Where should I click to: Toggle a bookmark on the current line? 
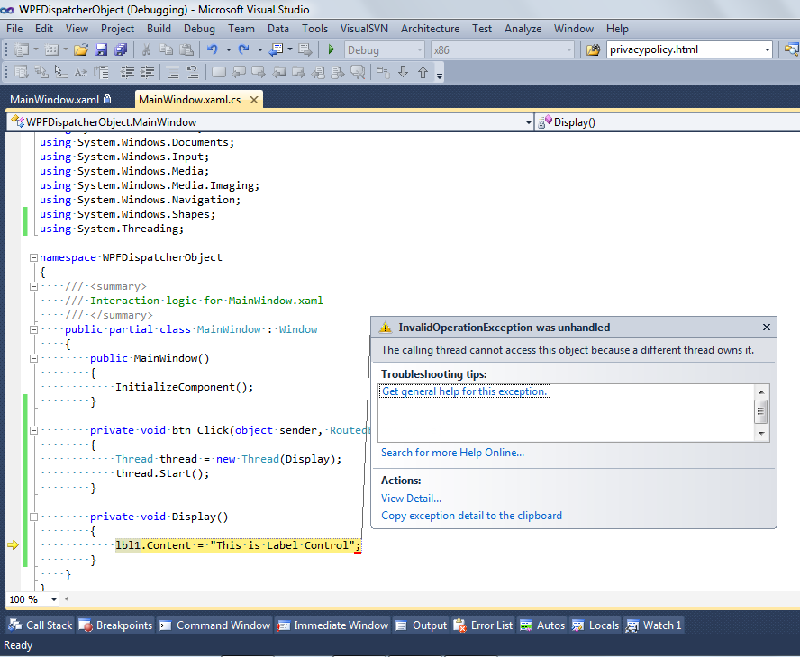click(218, 72)
